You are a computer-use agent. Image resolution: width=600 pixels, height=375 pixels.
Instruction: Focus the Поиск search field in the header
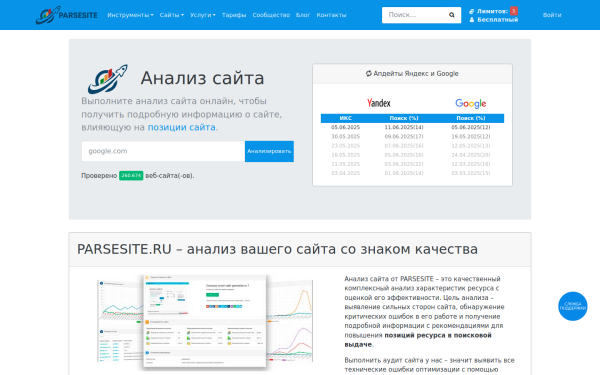pos(412,15)
